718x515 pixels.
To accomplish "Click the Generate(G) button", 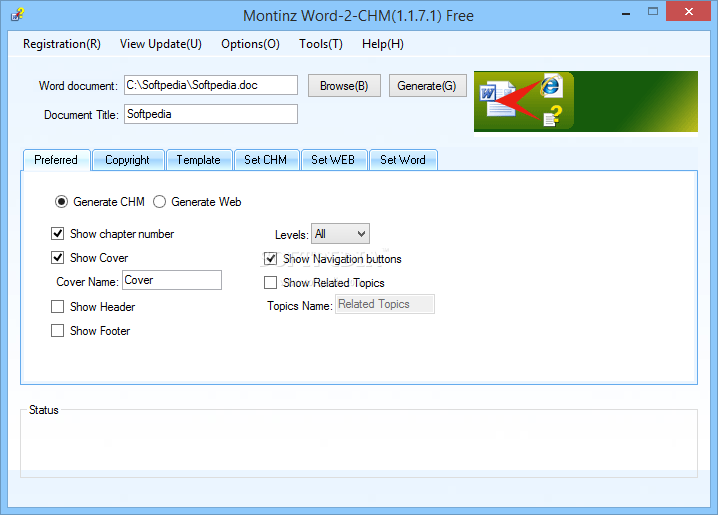I will coord(427,86).
